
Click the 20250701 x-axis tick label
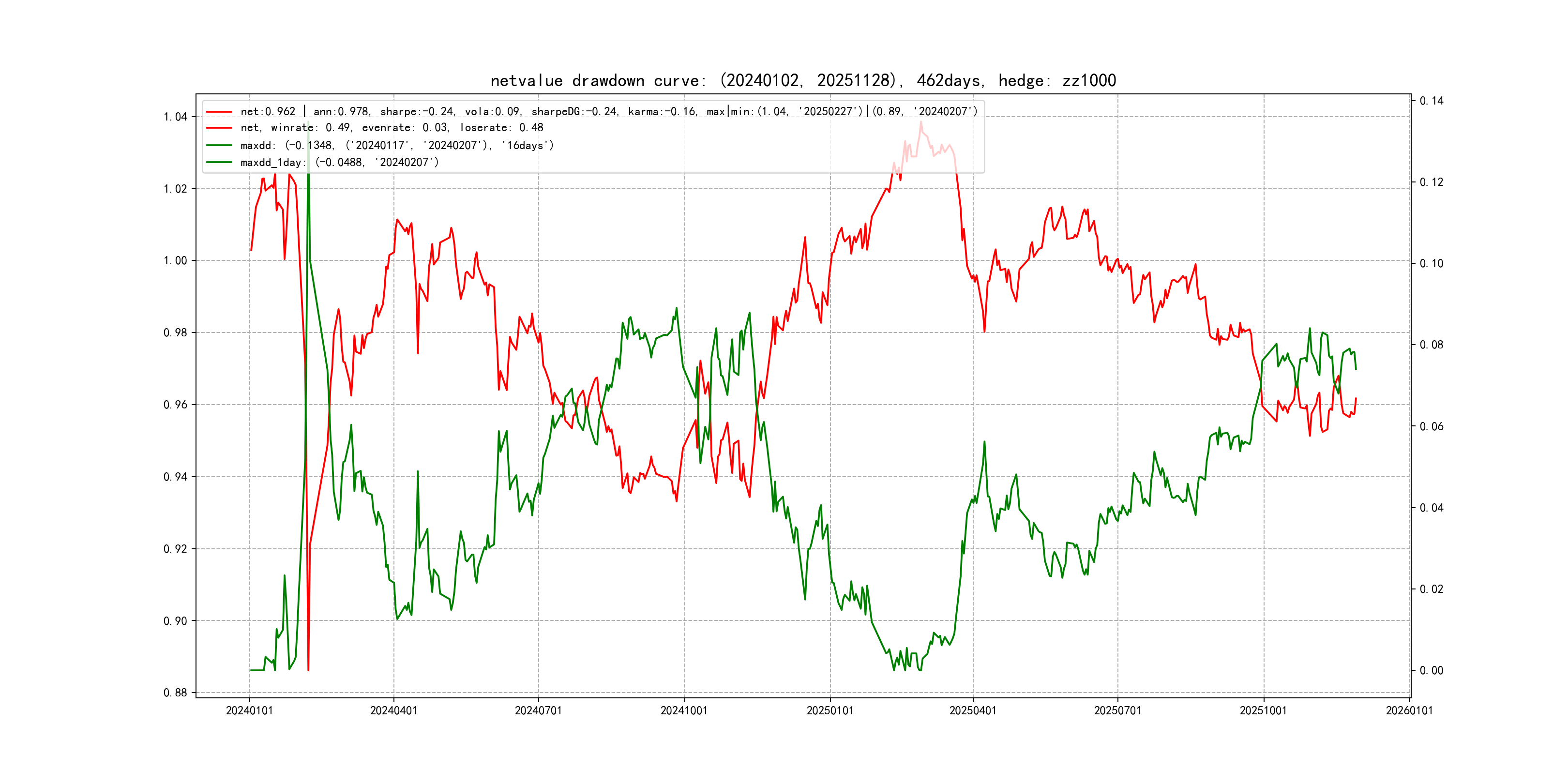point(1117,710)
